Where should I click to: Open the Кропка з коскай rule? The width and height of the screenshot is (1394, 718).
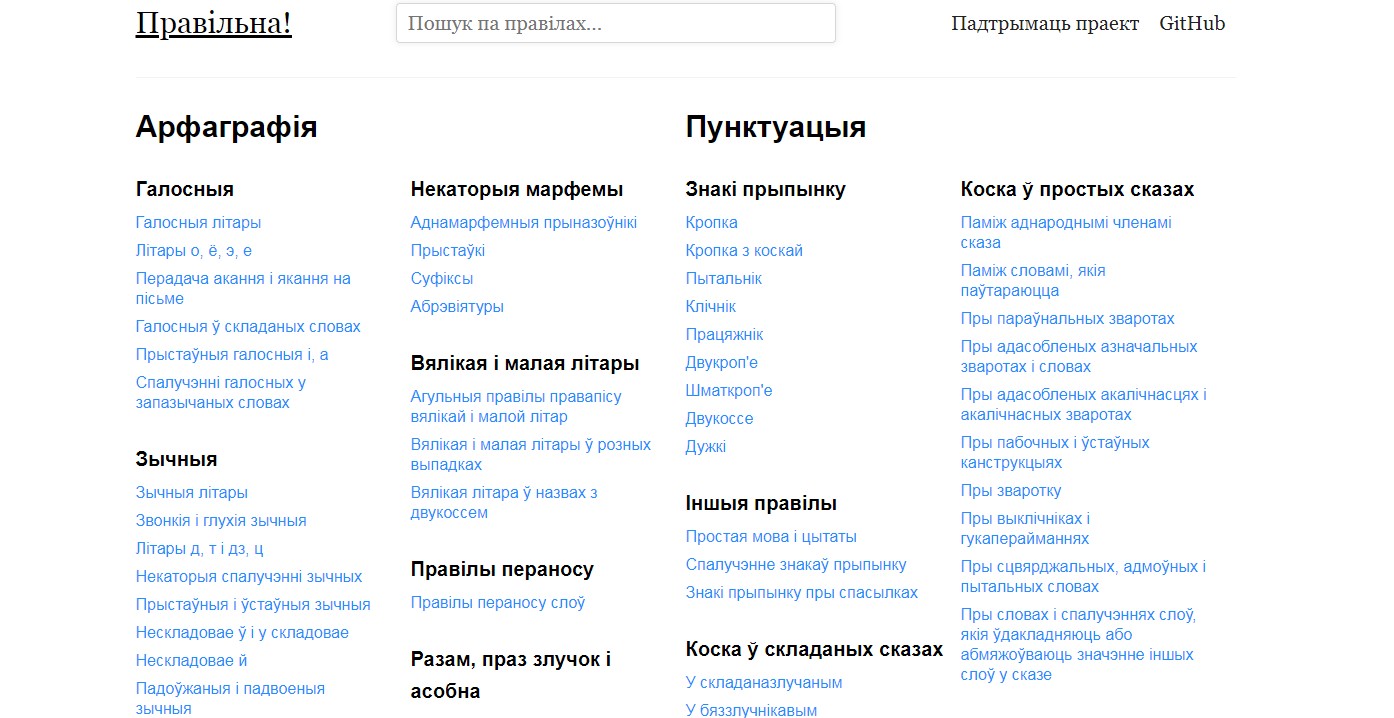(743, 251)
